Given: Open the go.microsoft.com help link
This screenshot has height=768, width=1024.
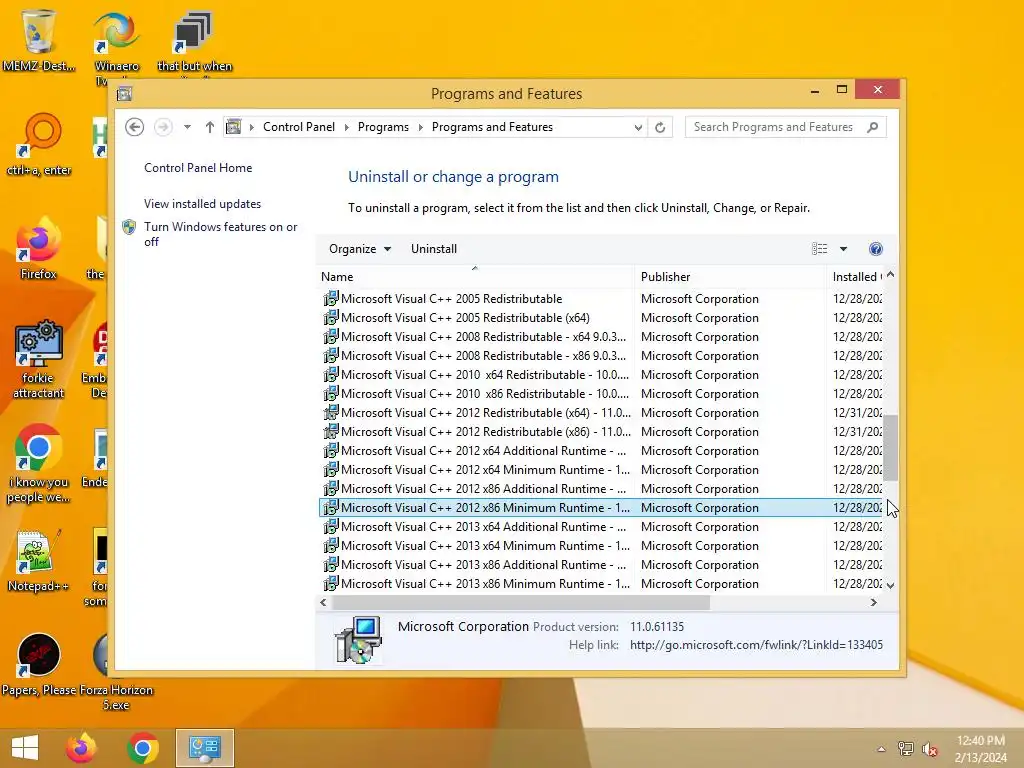Looking at the screenshot, I should pyautogui.click(x=756, y=645).
